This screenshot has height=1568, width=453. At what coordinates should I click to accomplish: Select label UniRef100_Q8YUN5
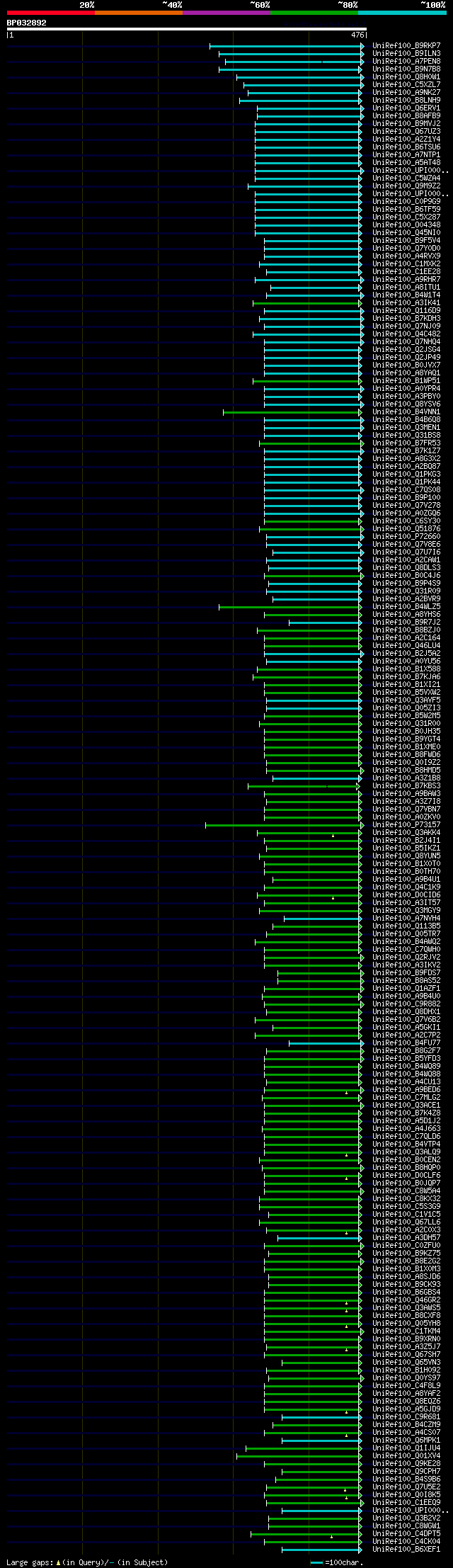point(406,856)
